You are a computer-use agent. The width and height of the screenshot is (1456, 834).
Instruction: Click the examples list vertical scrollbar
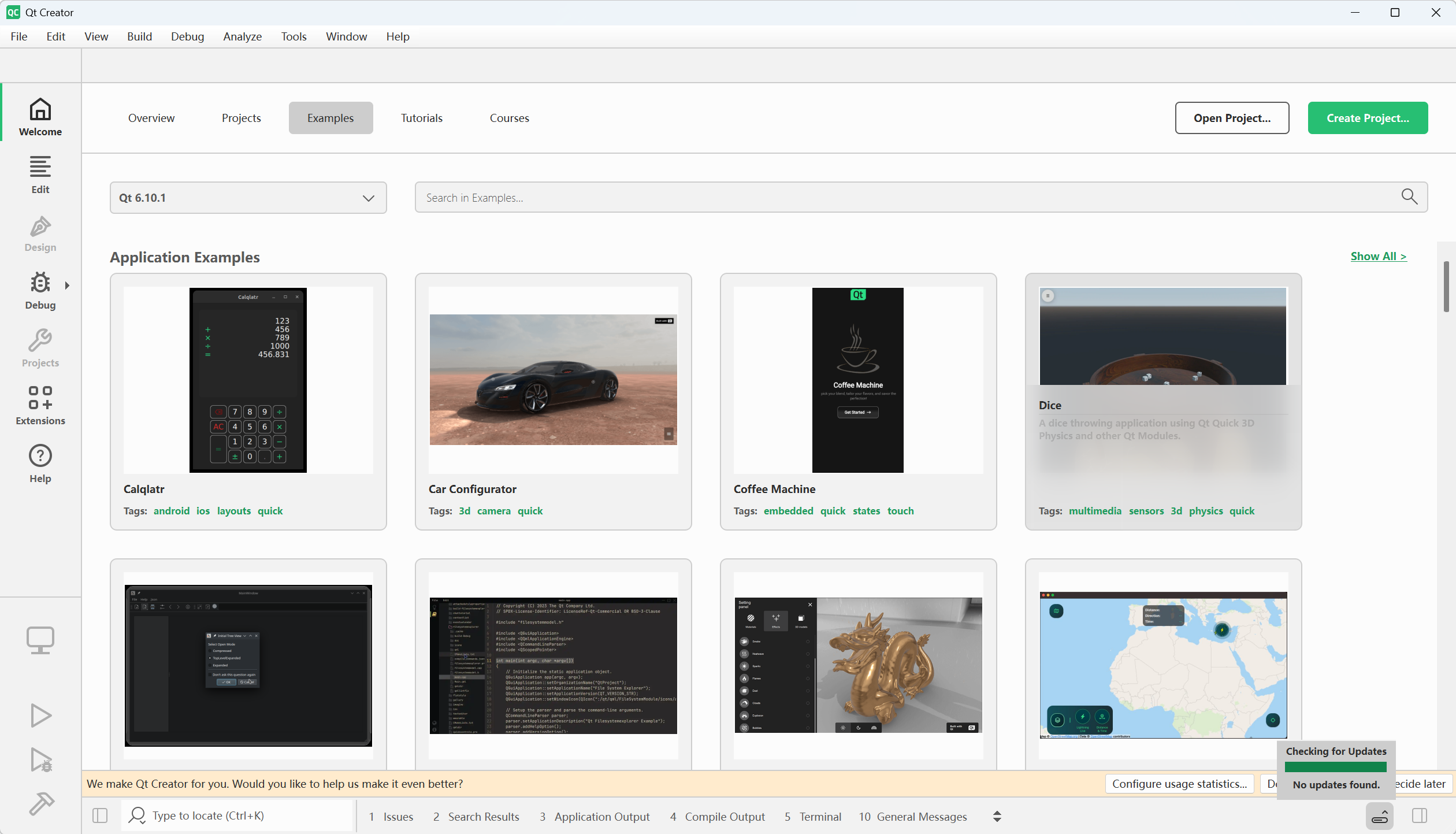point(1446,286)
